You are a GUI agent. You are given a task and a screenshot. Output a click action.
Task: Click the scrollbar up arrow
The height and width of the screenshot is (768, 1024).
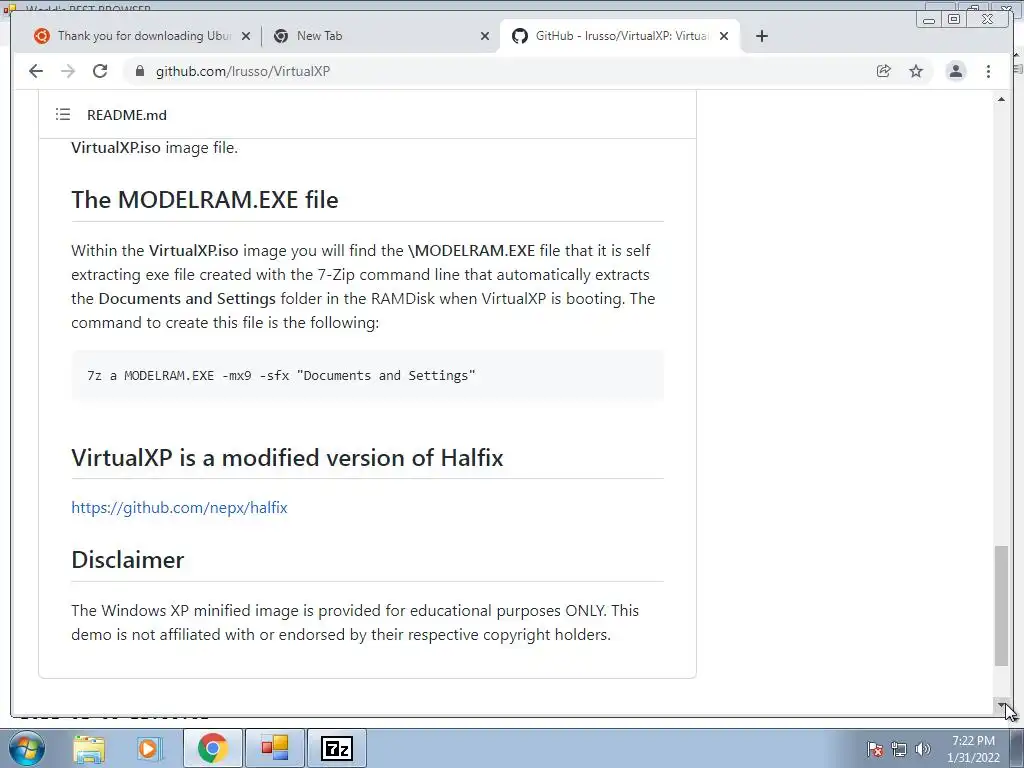point(1001,99)
